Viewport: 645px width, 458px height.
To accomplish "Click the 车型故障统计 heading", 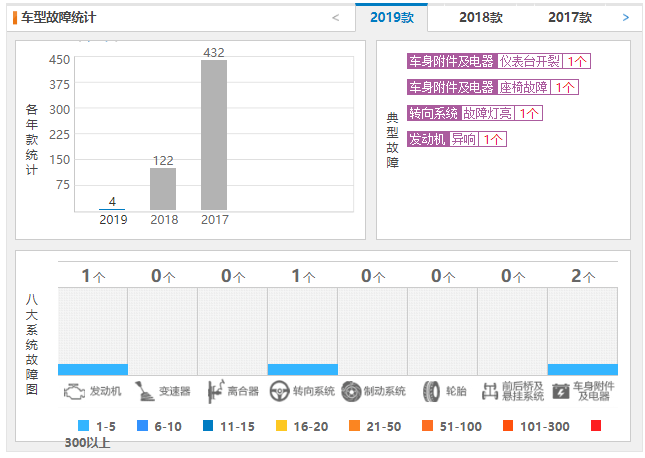I will [x=58, y=18].
